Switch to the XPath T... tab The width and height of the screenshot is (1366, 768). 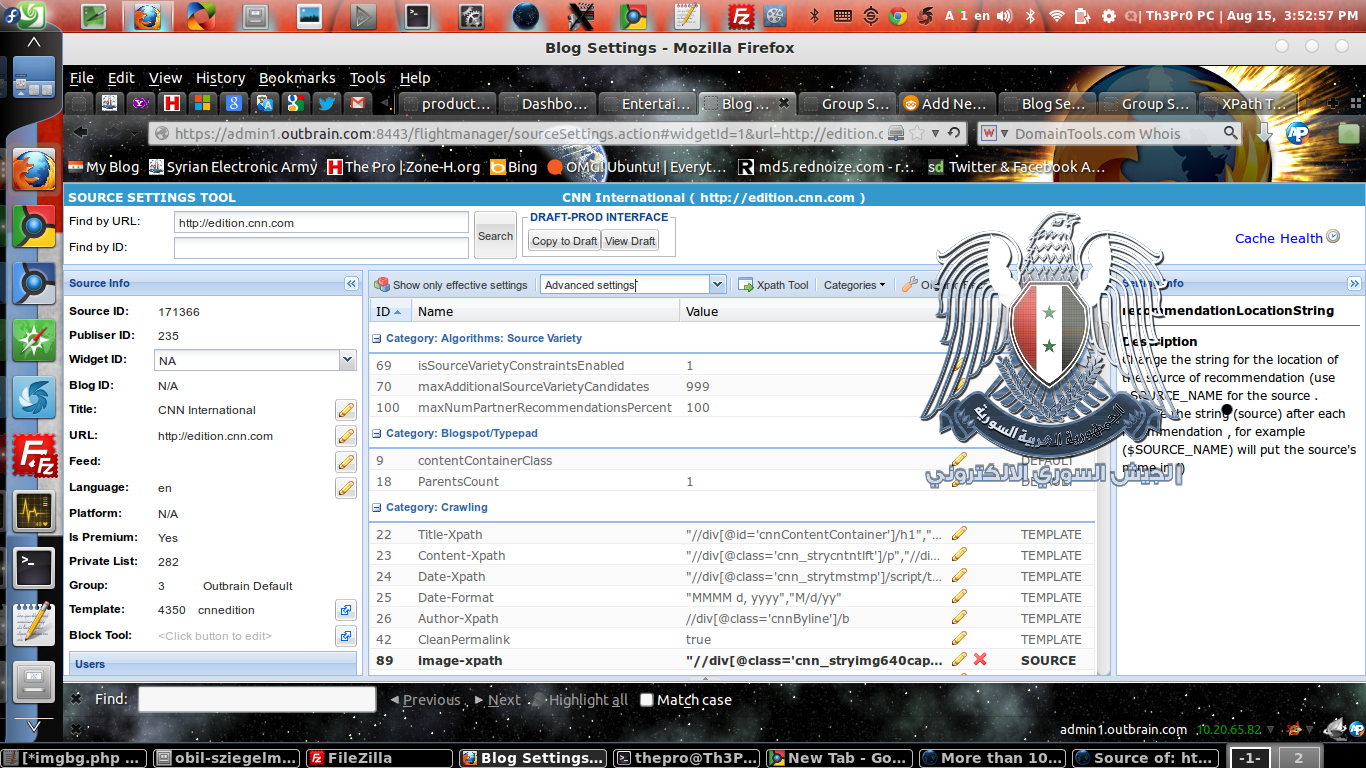pyautogui.click(x=1247, y=103)
